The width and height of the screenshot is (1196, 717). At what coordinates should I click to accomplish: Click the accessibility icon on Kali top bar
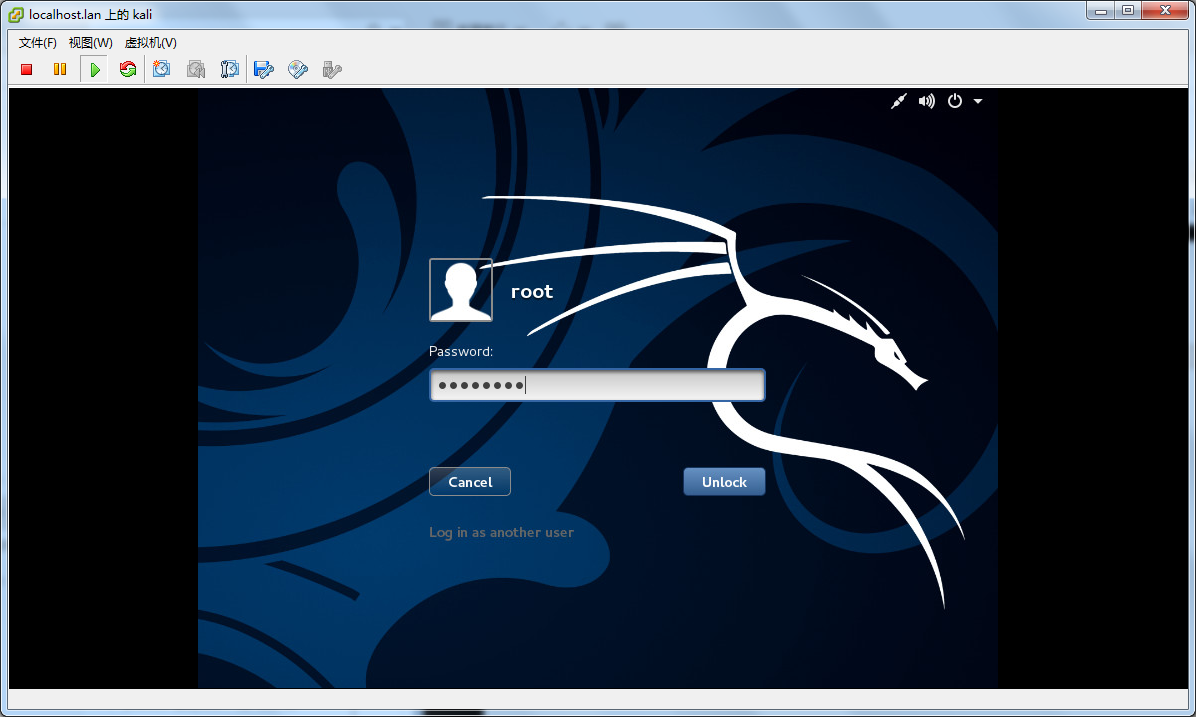[x=899, y=101]
